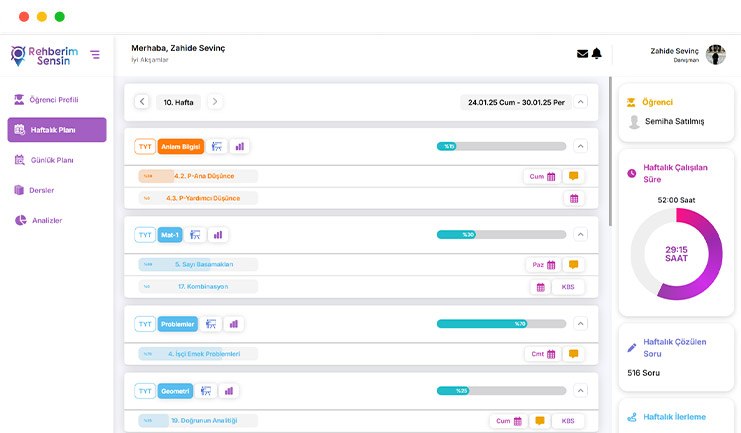Open comment icon for 4.2. P-Ana Düşünce

(574, 176)
